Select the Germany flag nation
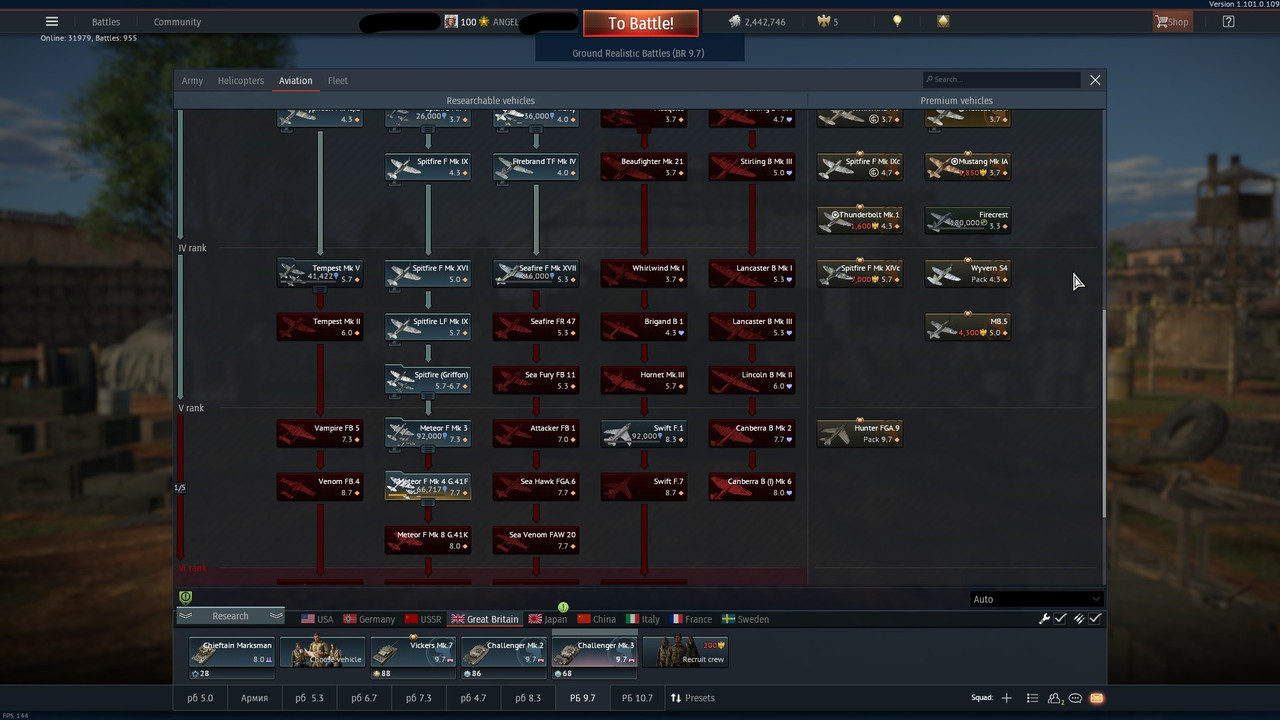The width and height of the screenshot is (1280, 720). coord(369,619)
